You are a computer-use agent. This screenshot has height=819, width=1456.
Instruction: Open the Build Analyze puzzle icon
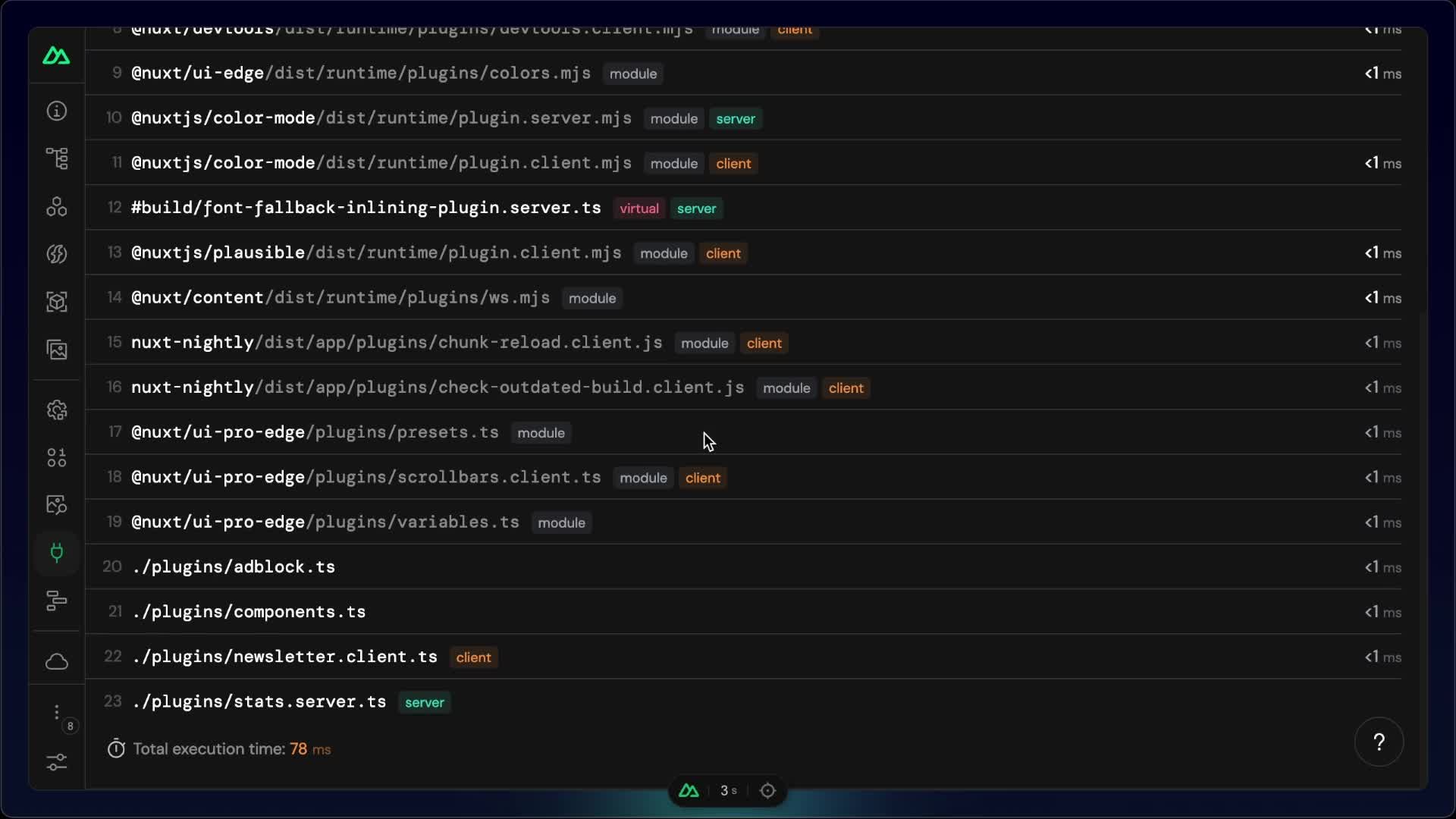point(57,505)
